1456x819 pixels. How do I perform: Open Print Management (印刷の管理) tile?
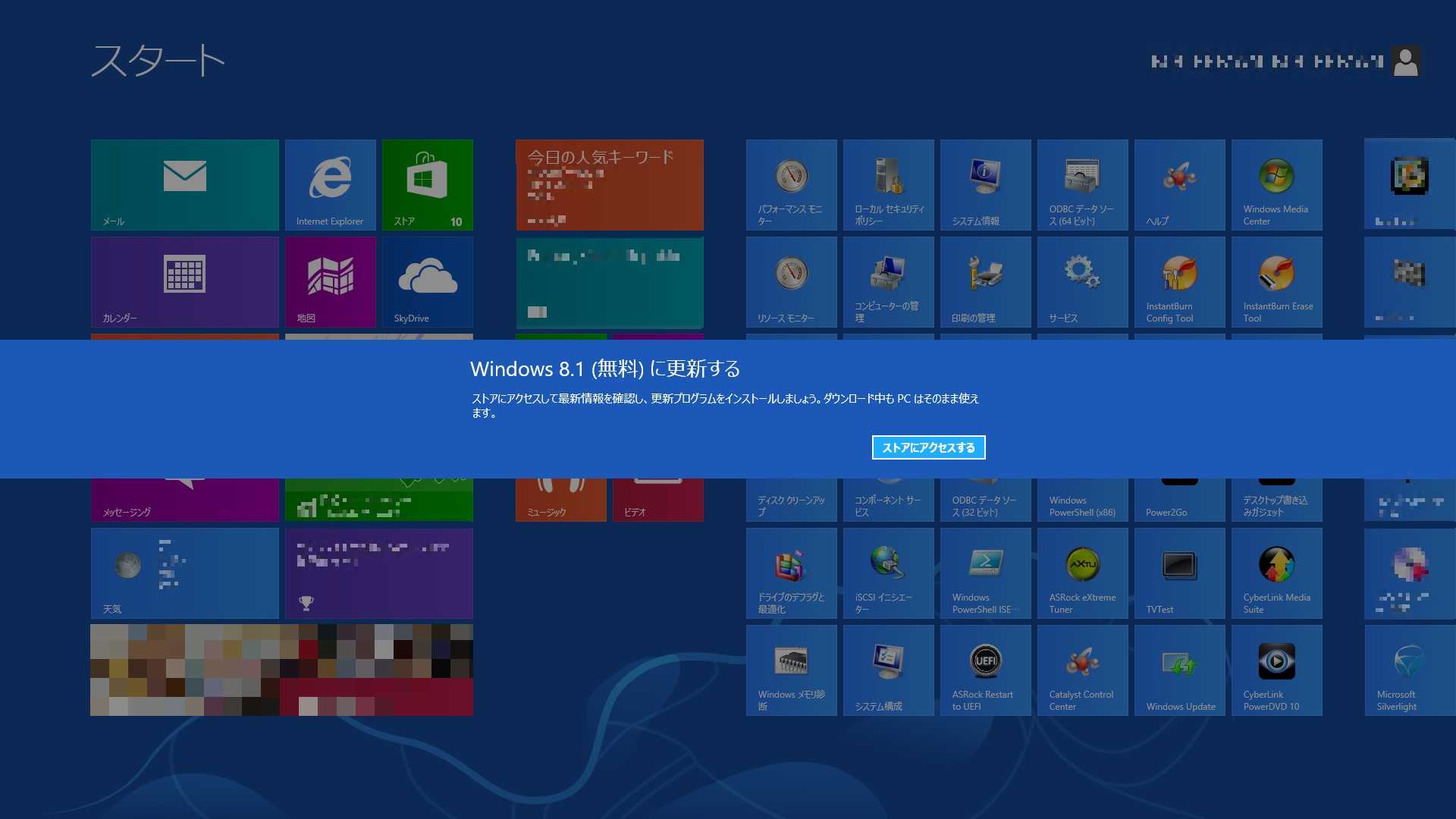986,282
